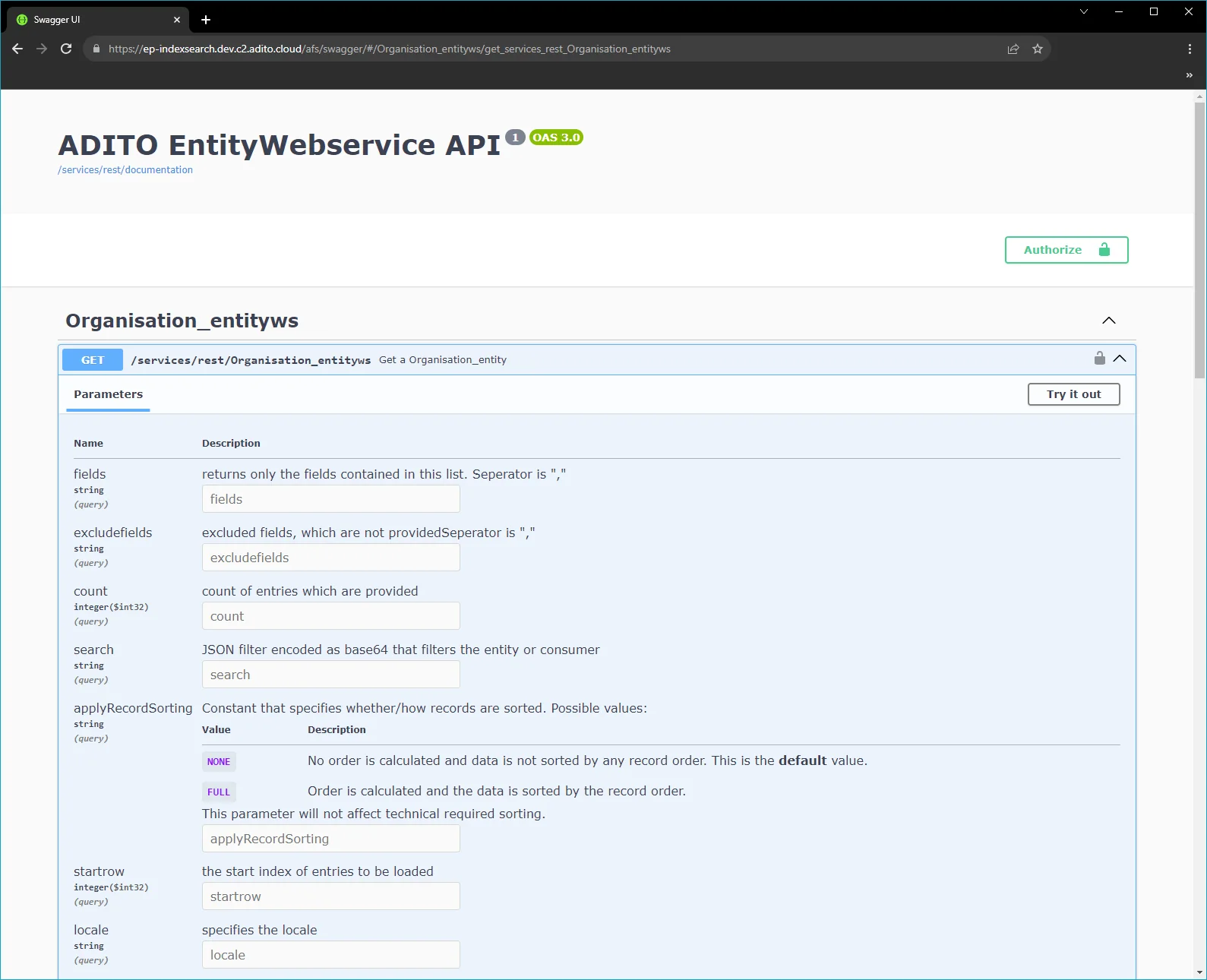Click the applyRecordSorting parameter name
The width and height of the screenshot is (1207, 980).
(133, 708)
